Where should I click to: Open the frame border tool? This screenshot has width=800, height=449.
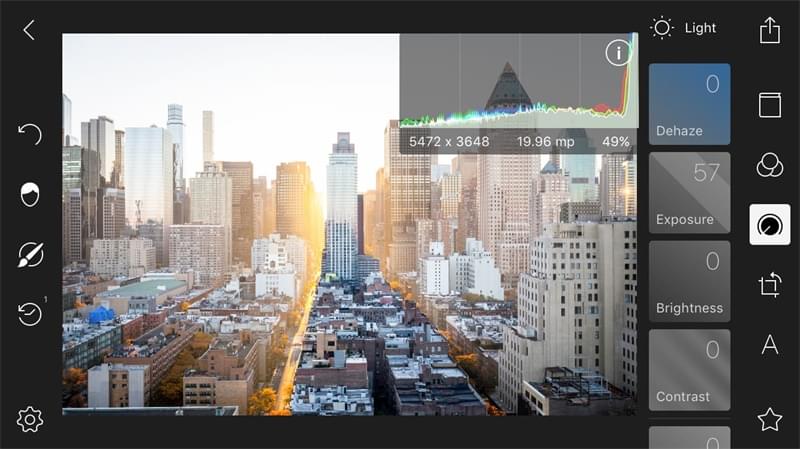click(x=769, y=105)
